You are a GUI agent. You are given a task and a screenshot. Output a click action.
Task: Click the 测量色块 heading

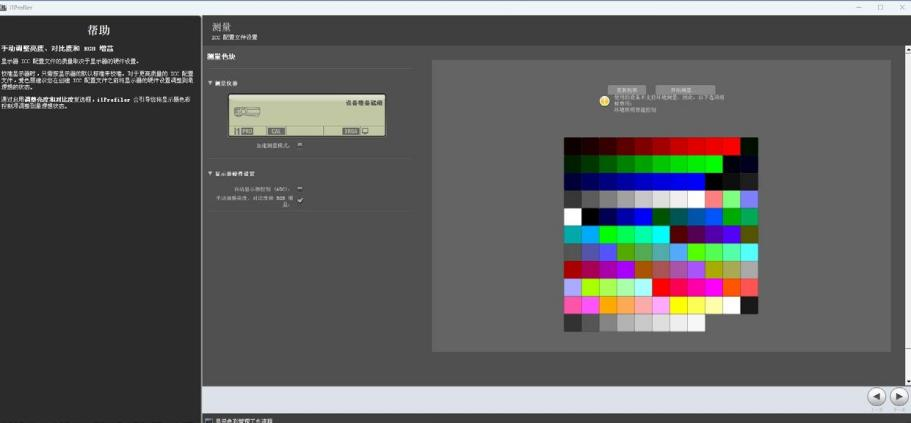[x=221, y=57]
